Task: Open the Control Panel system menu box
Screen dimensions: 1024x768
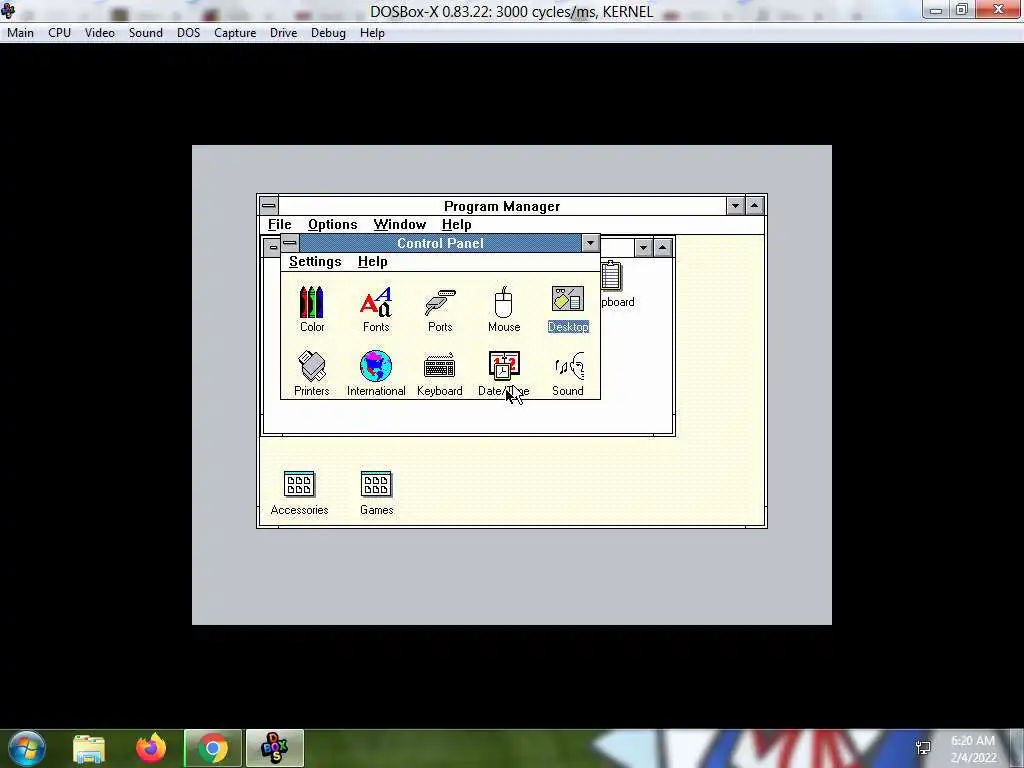Action: click(289, 243)
